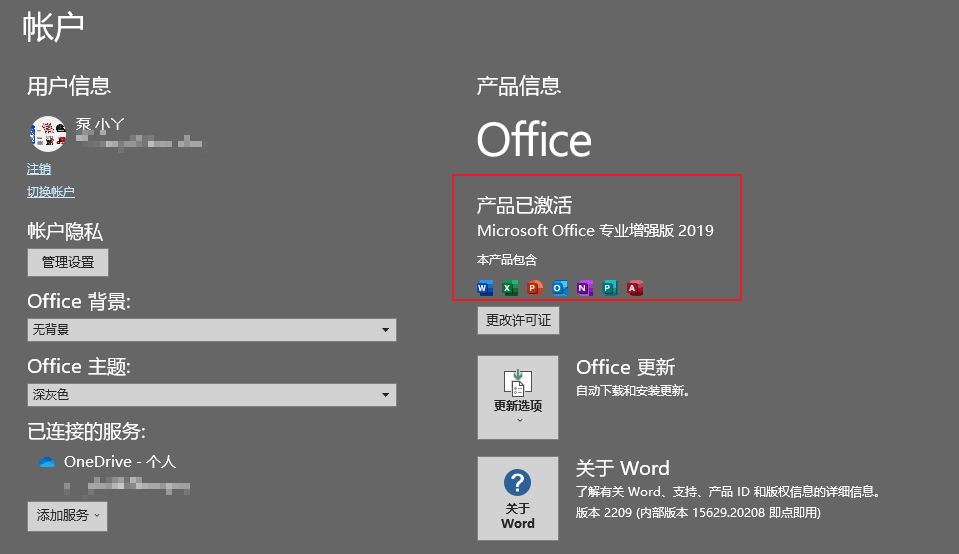
Task: Click the 产品已激活 activation status text
Action: pos(524,205)
